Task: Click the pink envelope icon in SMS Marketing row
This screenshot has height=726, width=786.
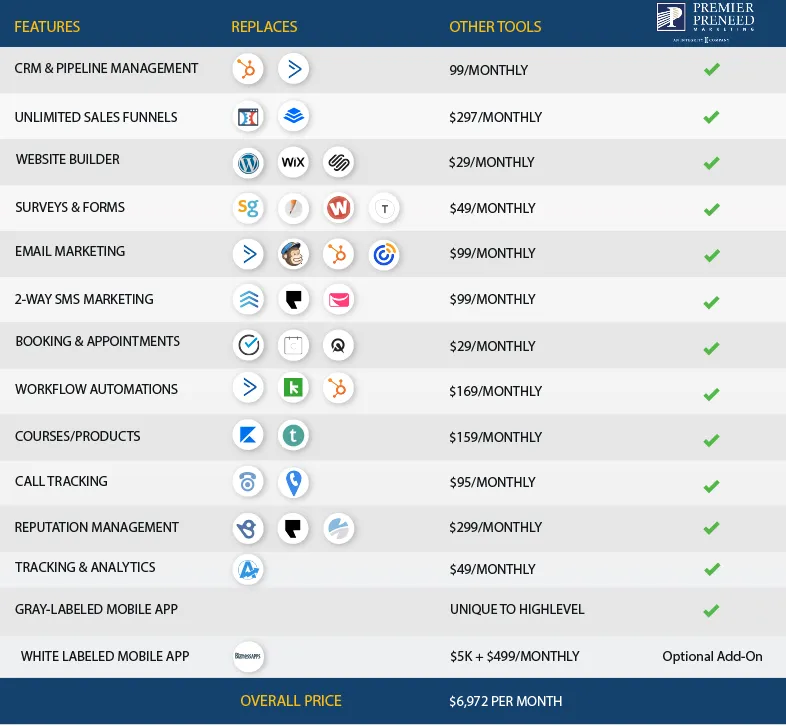Action: click(339, 300)
